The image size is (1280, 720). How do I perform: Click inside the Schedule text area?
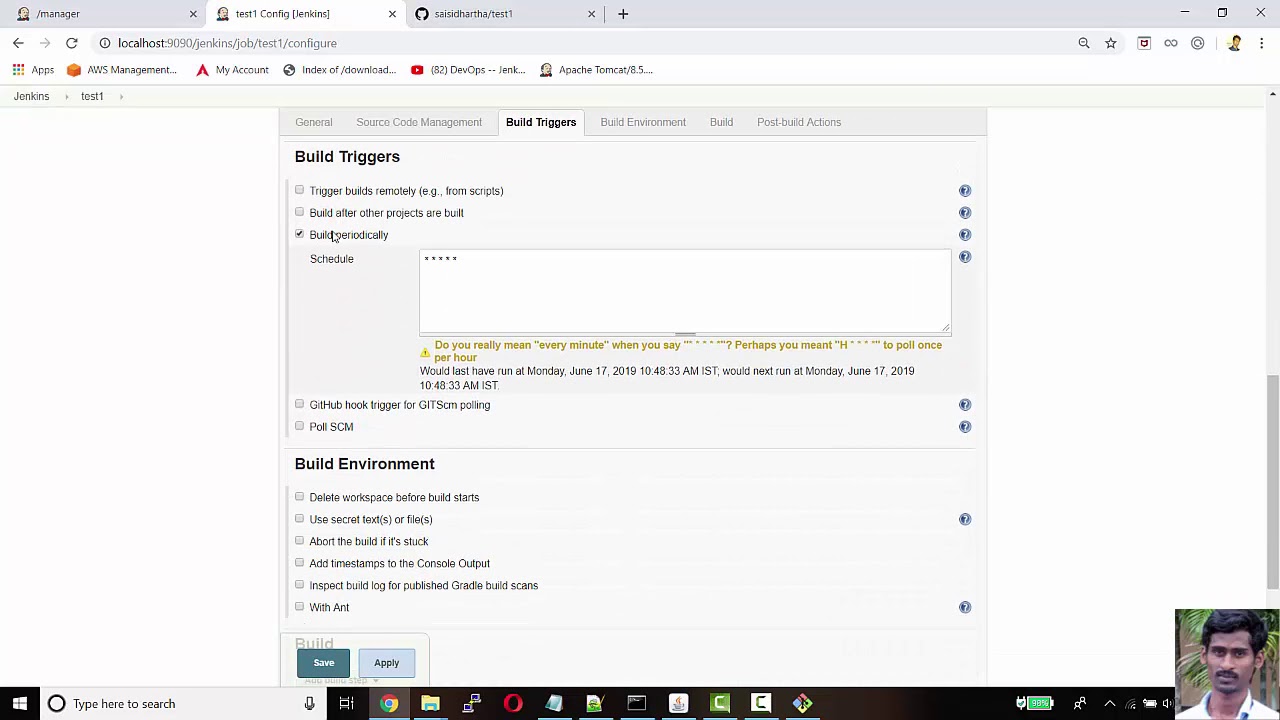pyautogui.click(x=685, y=291)
